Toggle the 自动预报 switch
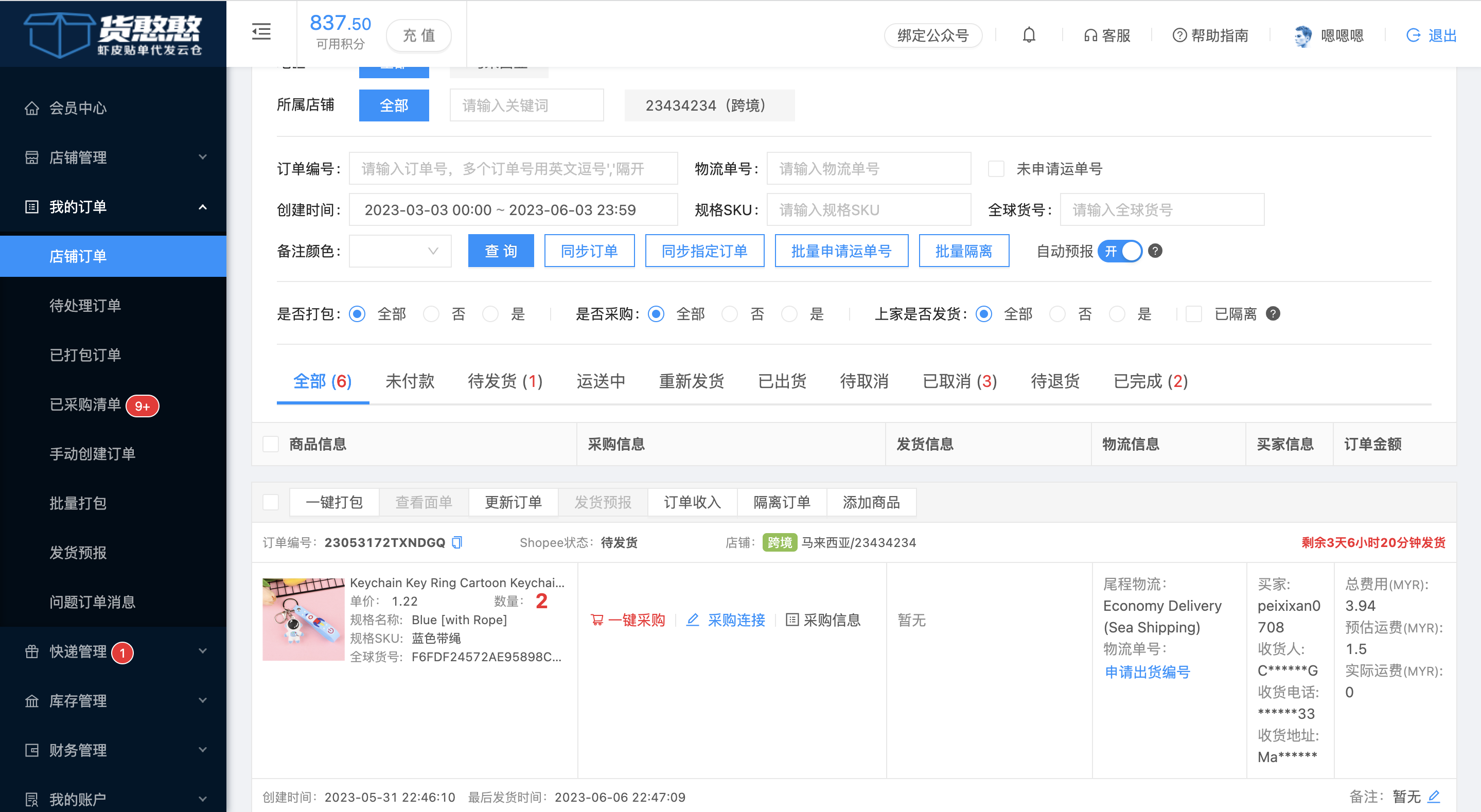The width and height of the screenshot is (1481, 812). click(1119, 251)
